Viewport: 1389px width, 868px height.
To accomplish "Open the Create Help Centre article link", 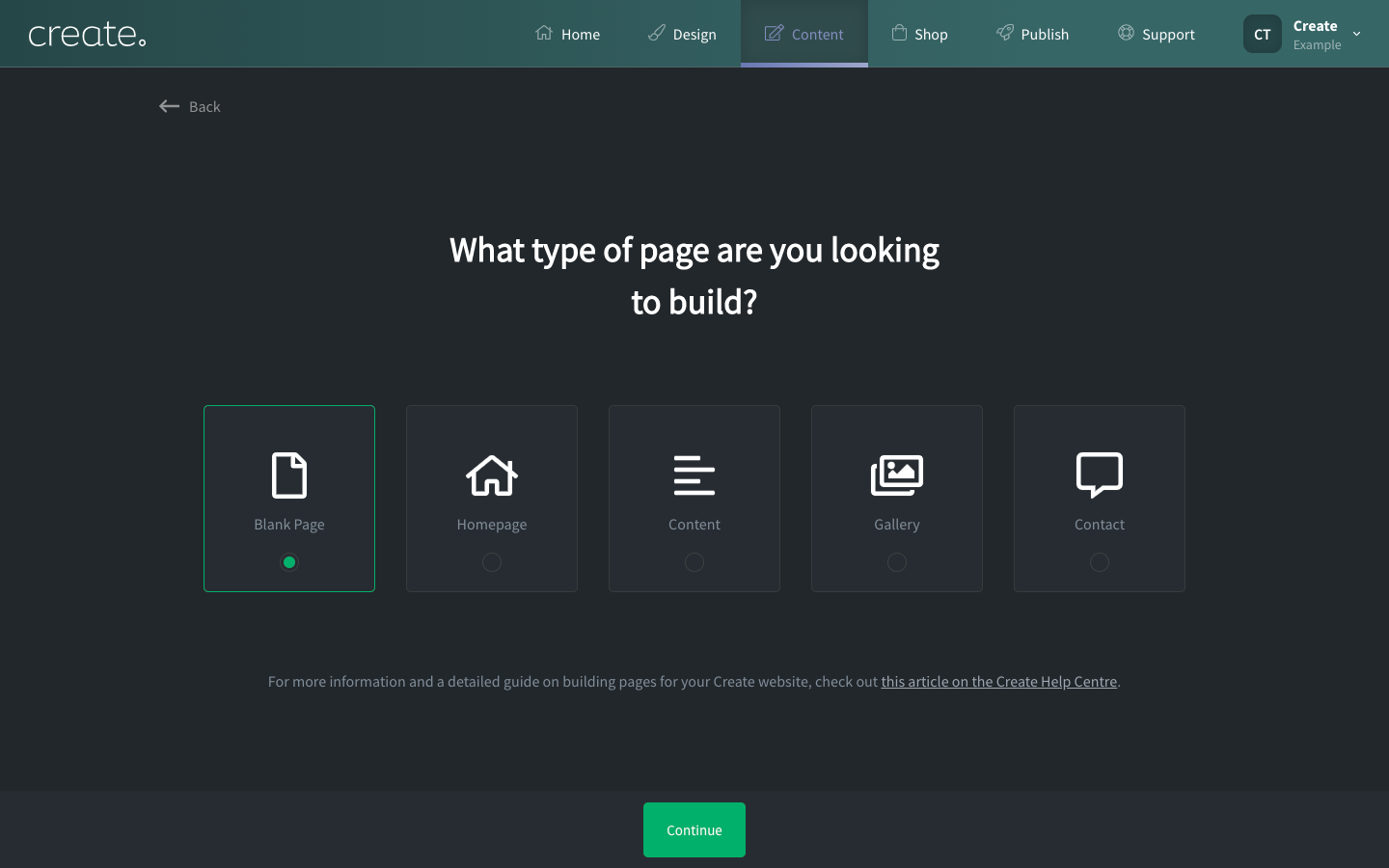I will click(x=998, y=682).
